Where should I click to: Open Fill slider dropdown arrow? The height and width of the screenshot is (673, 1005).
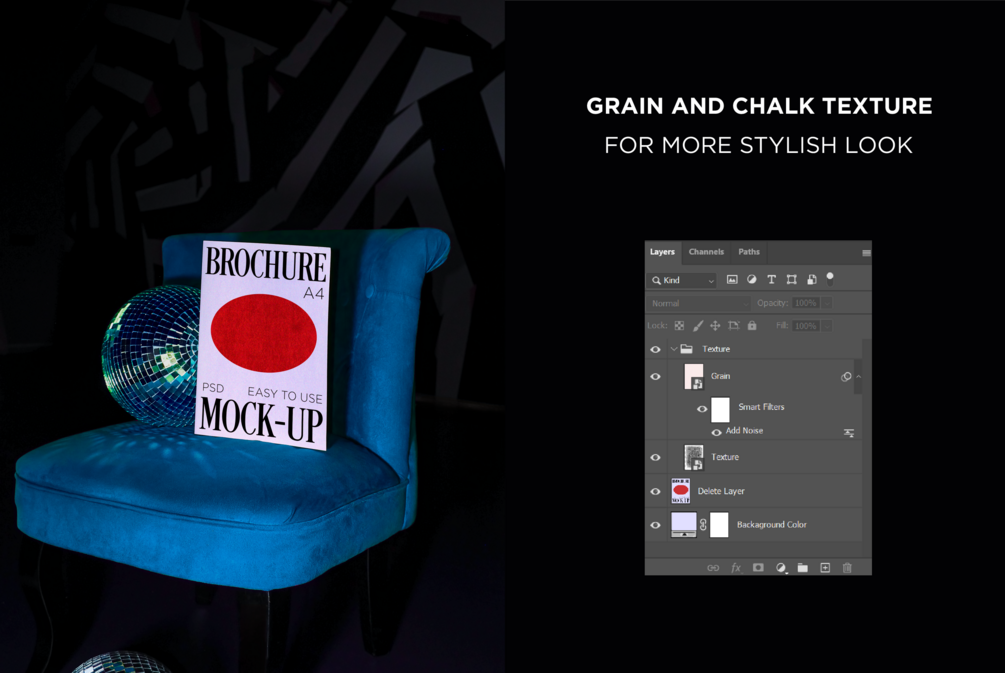(x=827, y=326)
